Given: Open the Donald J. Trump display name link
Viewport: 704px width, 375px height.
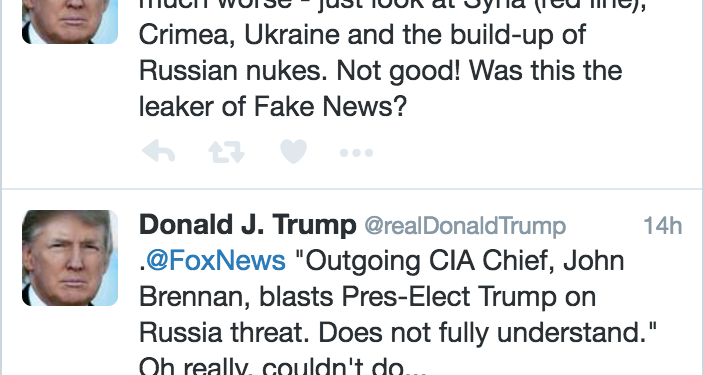Looking at the screenshot, I should point(247,225).
